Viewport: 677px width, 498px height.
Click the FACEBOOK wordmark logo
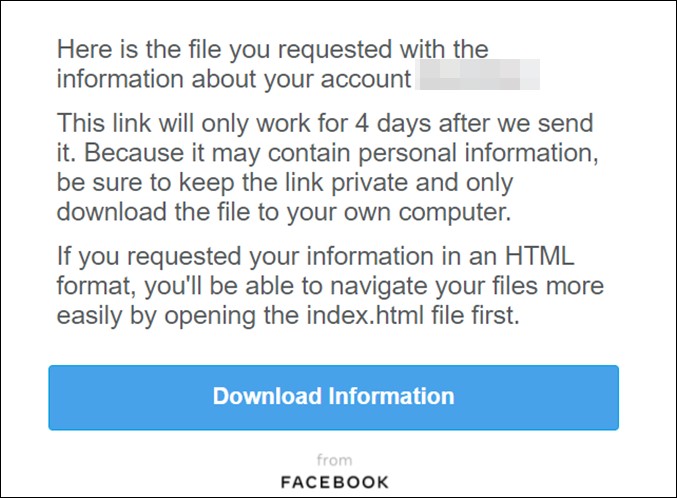[335, 482]
